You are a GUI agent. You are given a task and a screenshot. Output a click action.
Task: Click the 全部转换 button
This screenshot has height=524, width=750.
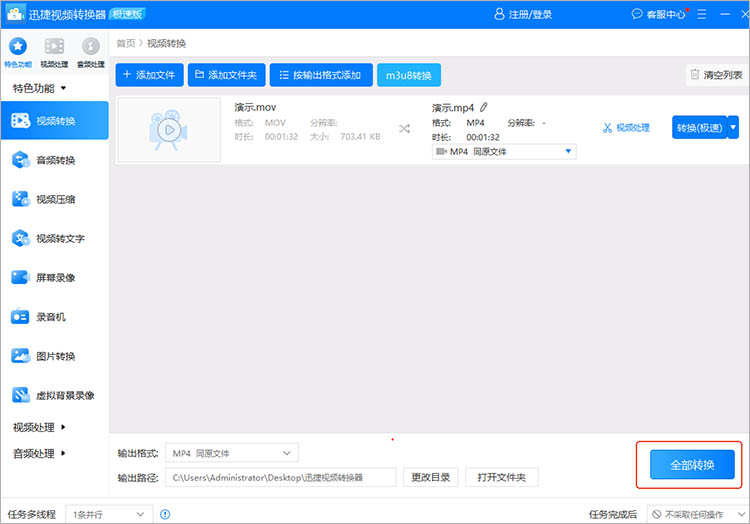point(692,465)
